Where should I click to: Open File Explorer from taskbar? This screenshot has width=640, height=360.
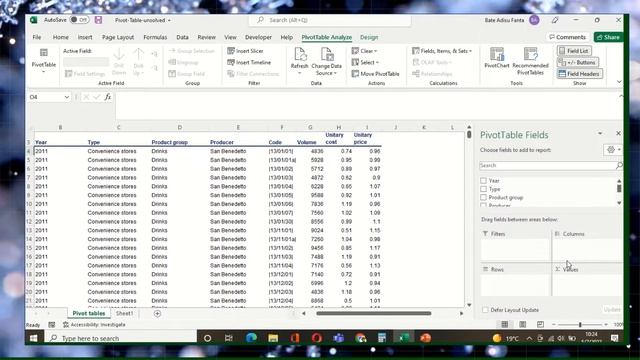coord(273,338)
